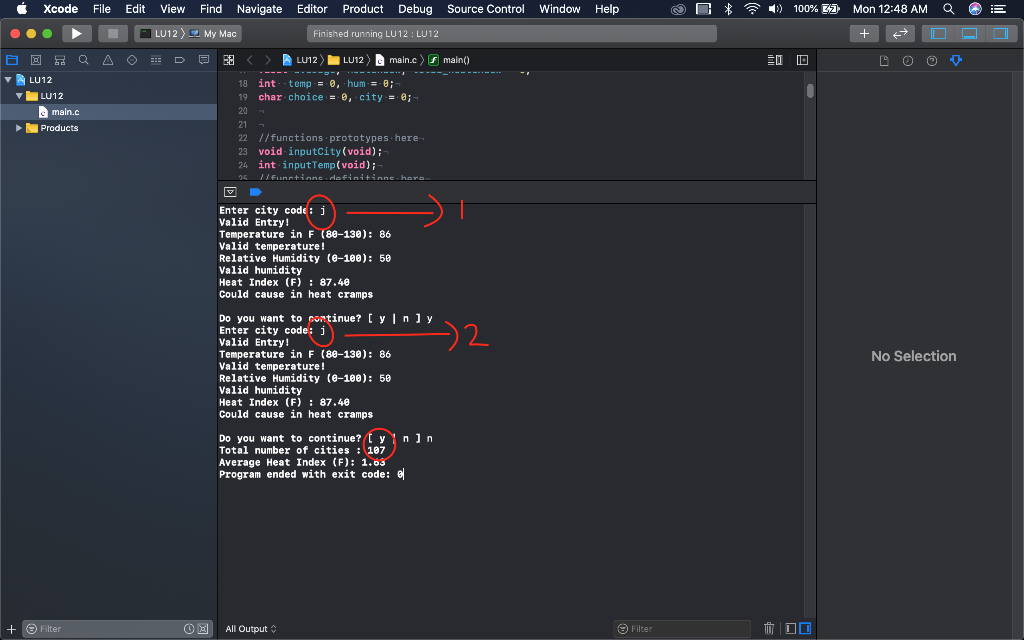Run the project with the play button
Viewport: 1024px width, 640px height.
(x=77, y=31)
